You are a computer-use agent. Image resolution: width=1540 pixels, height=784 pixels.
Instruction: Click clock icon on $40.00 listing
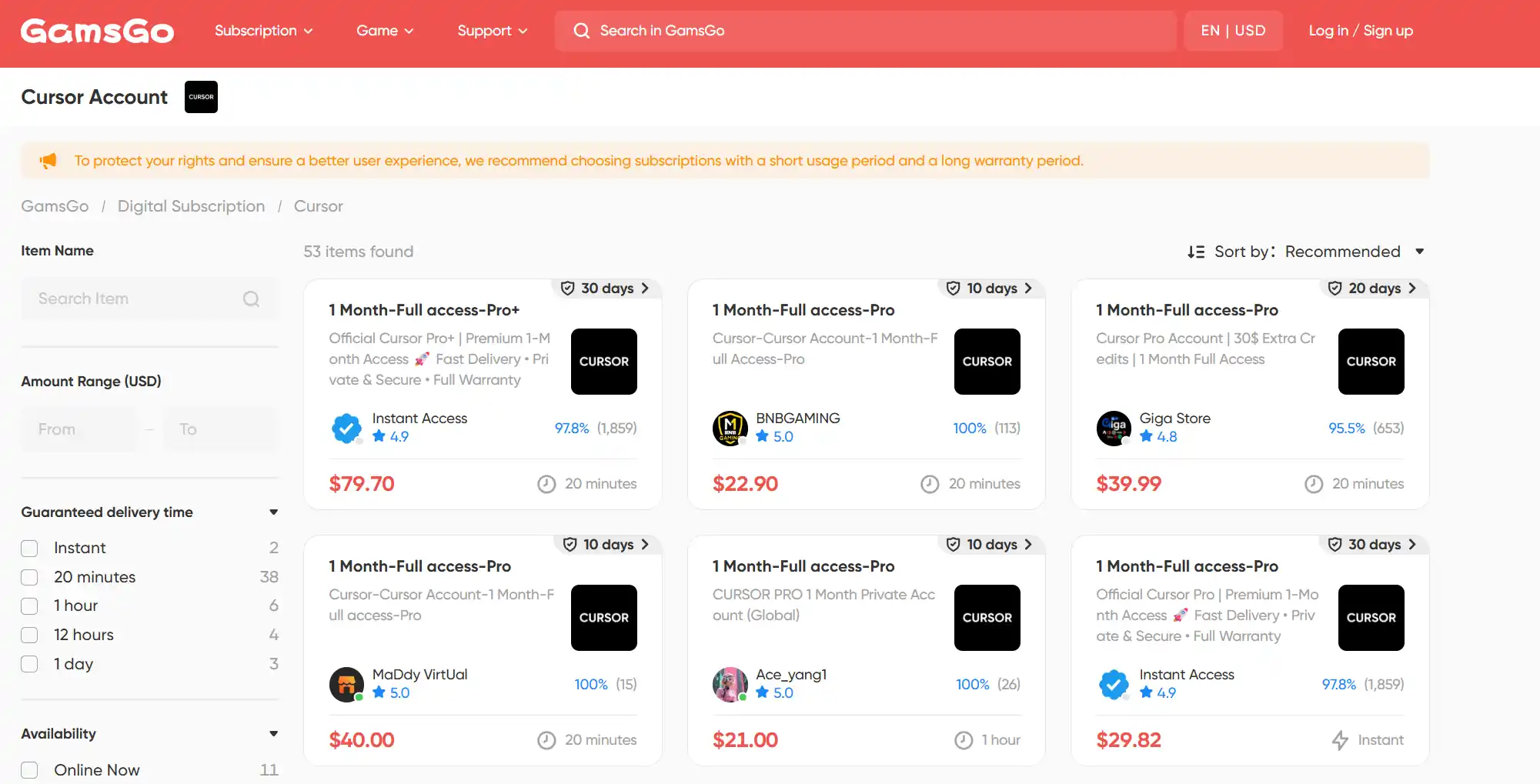tap(546, 740)
